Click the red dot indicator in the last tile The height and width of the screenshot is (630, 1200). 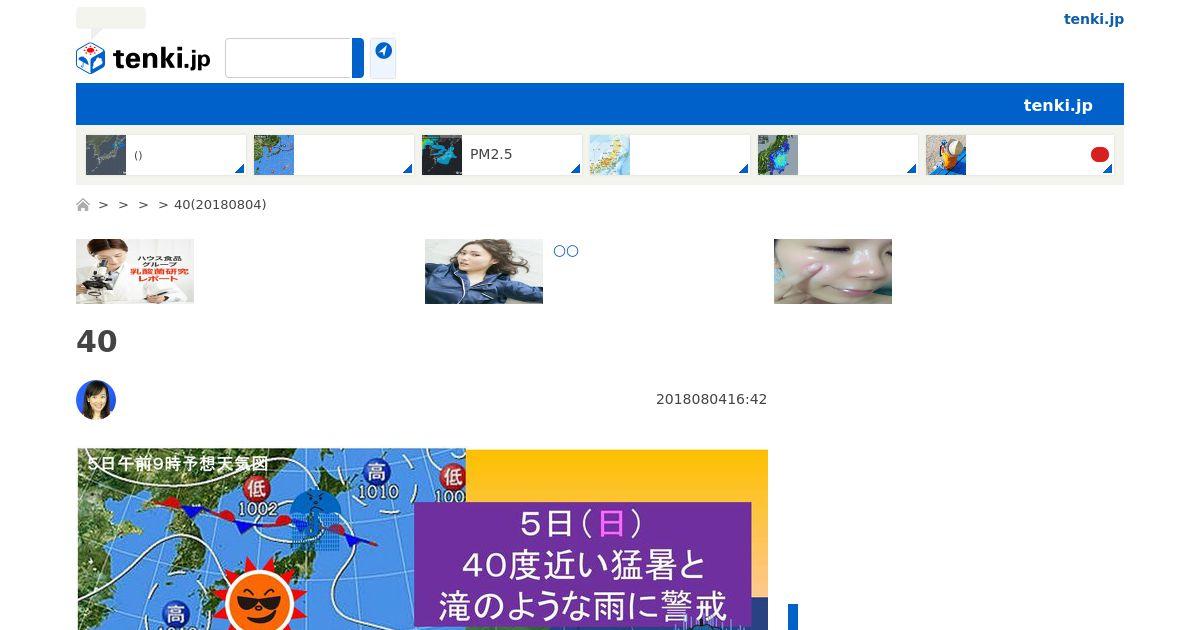(1100, 154)
